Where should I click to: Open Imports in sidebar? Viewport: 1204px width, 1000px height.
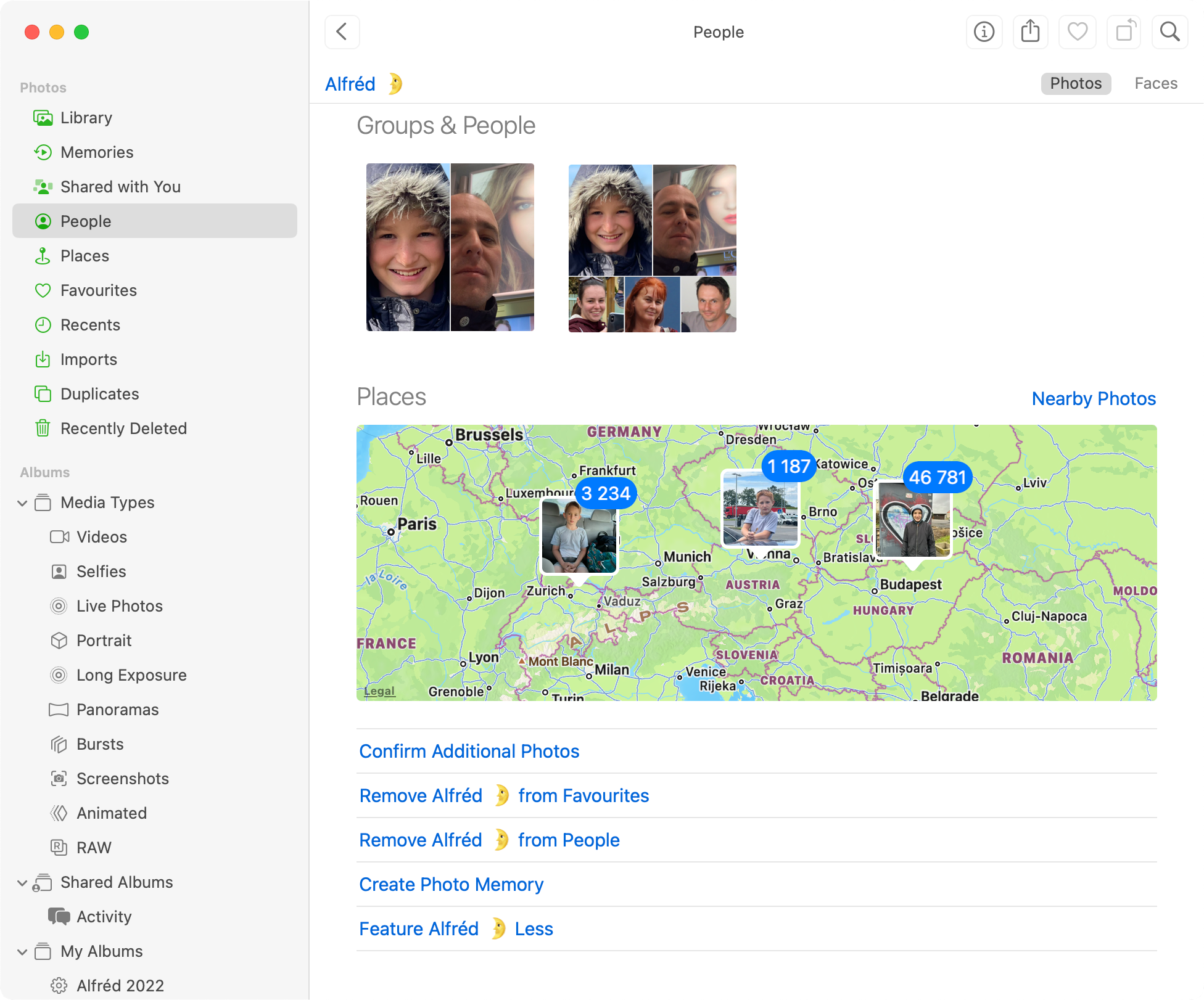(154, 359)
